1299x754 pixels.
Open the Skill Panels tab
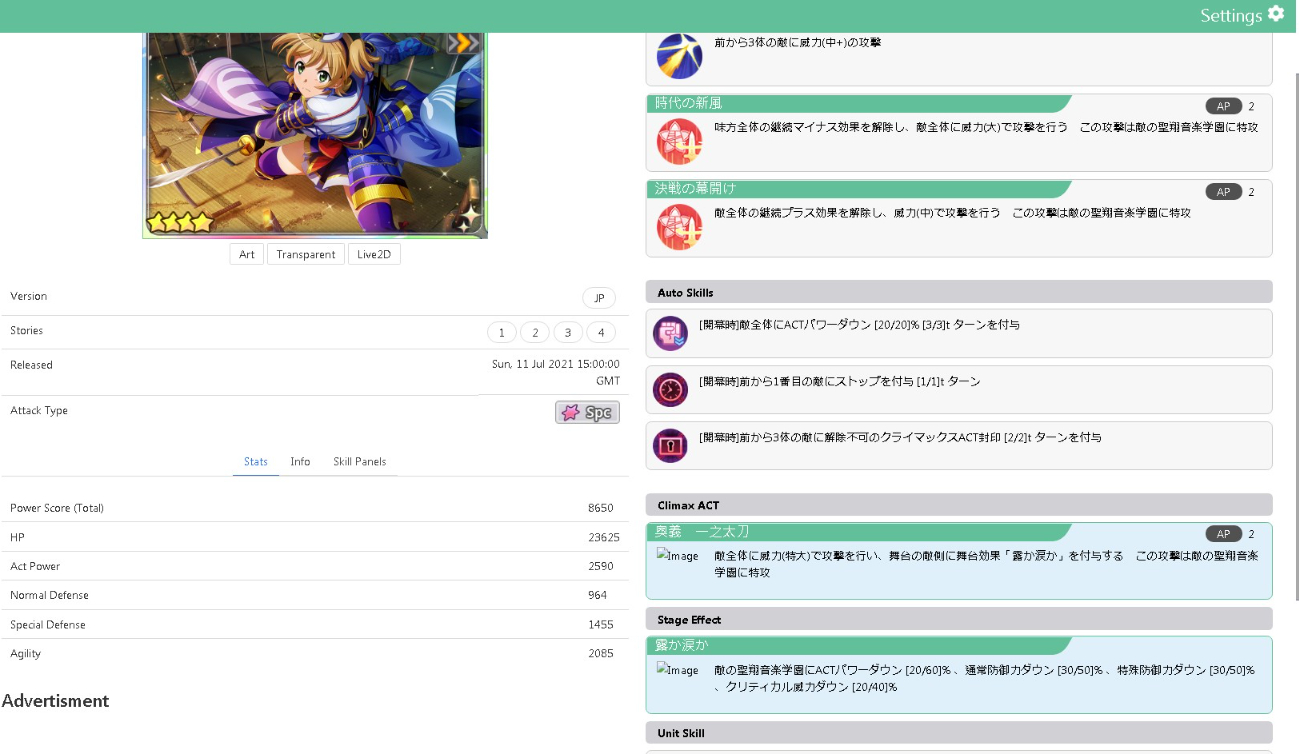pyautogui.click(x=359, y=462)
